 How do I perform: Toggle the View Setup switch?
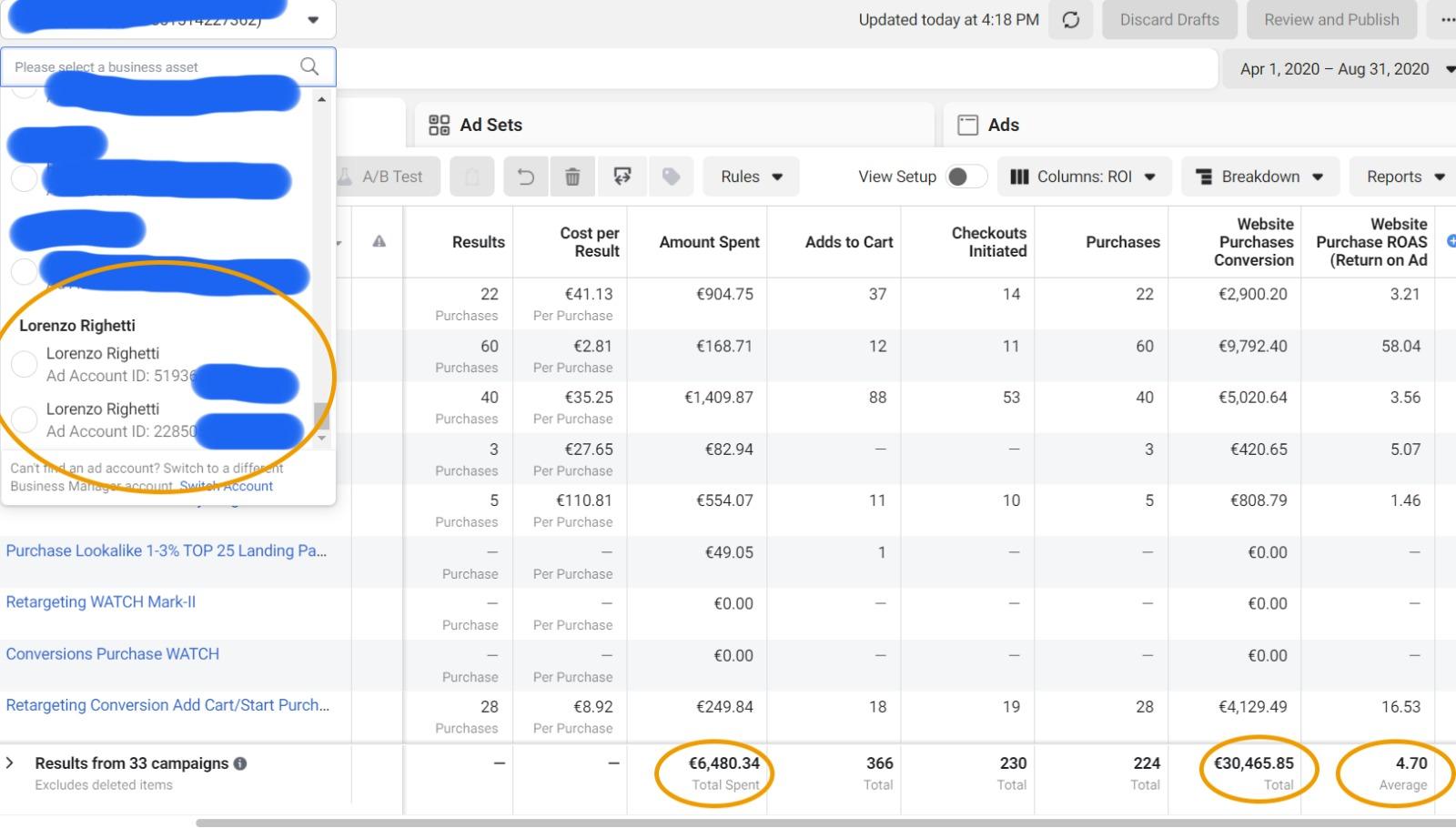pyautogui.click(x=966, y=177)
